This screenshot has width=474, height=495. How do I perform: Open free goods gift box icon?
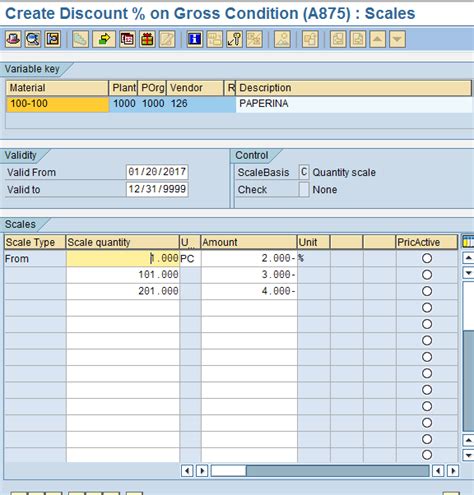tap(147, 39)
